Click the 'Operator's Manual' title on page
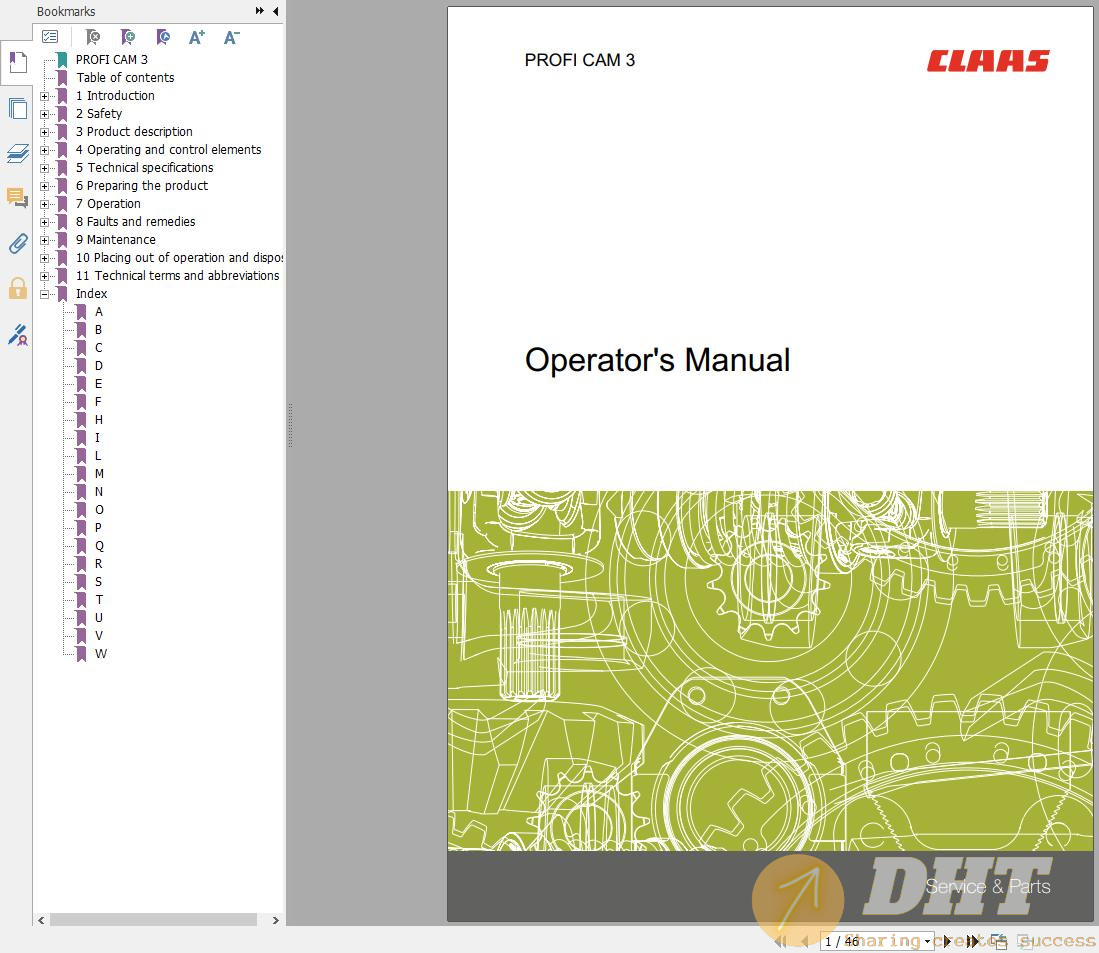This screenshot has width=1099, height=953. (657, 360)
